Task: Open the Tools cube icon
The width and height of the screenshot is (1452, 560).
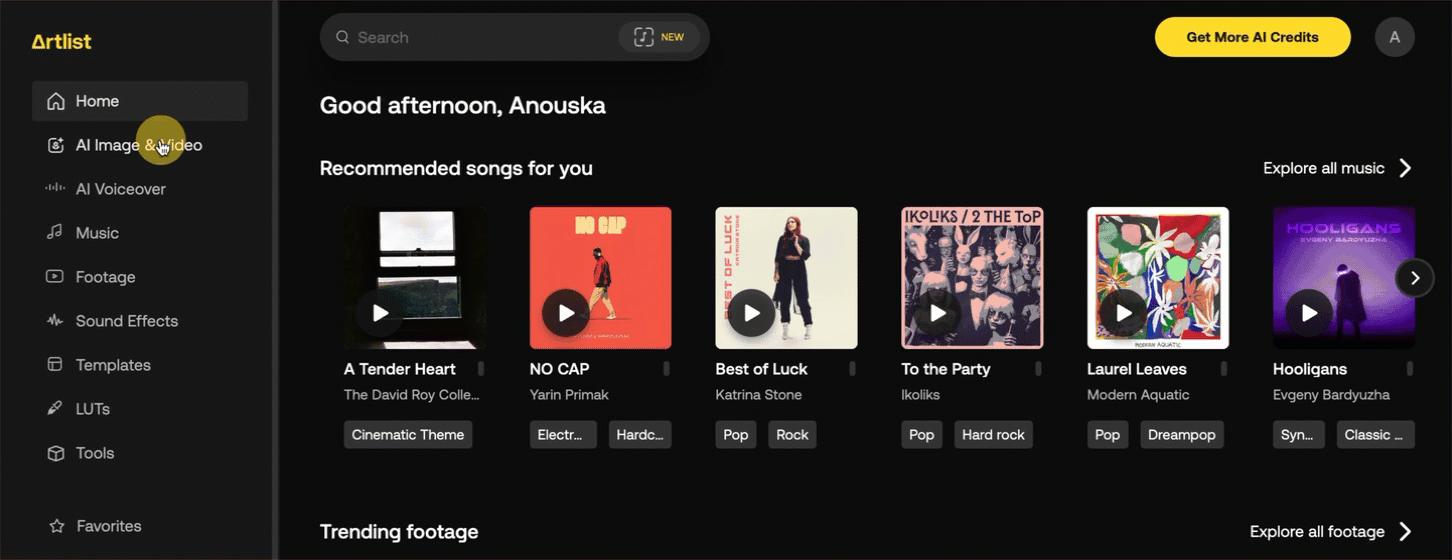Action: pyautogui.click(x=55, y=453)
